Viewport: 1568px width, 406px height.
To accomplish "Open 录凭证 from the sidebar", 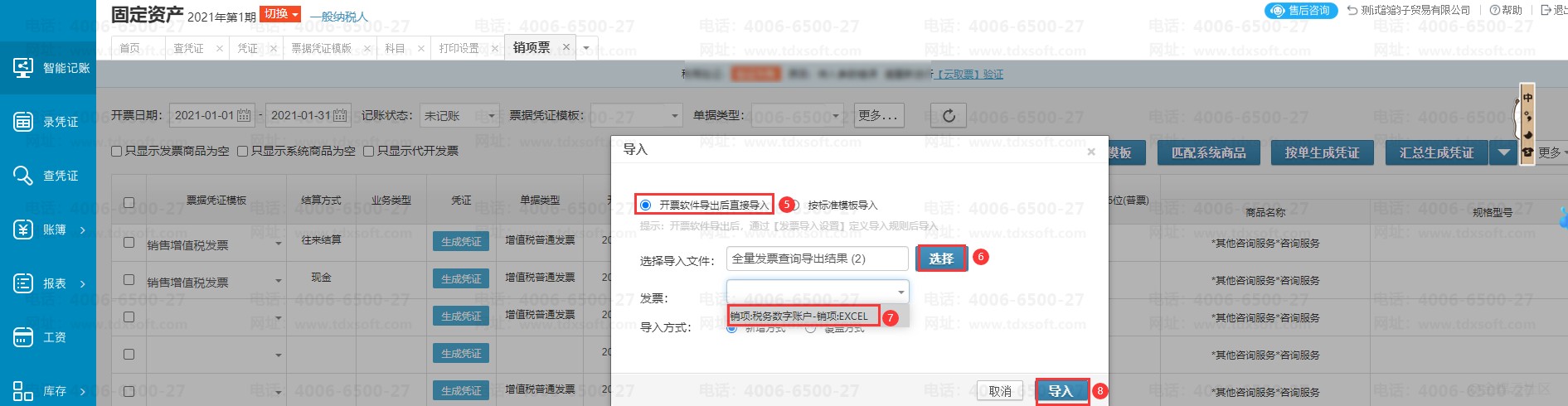I will 23,122.
